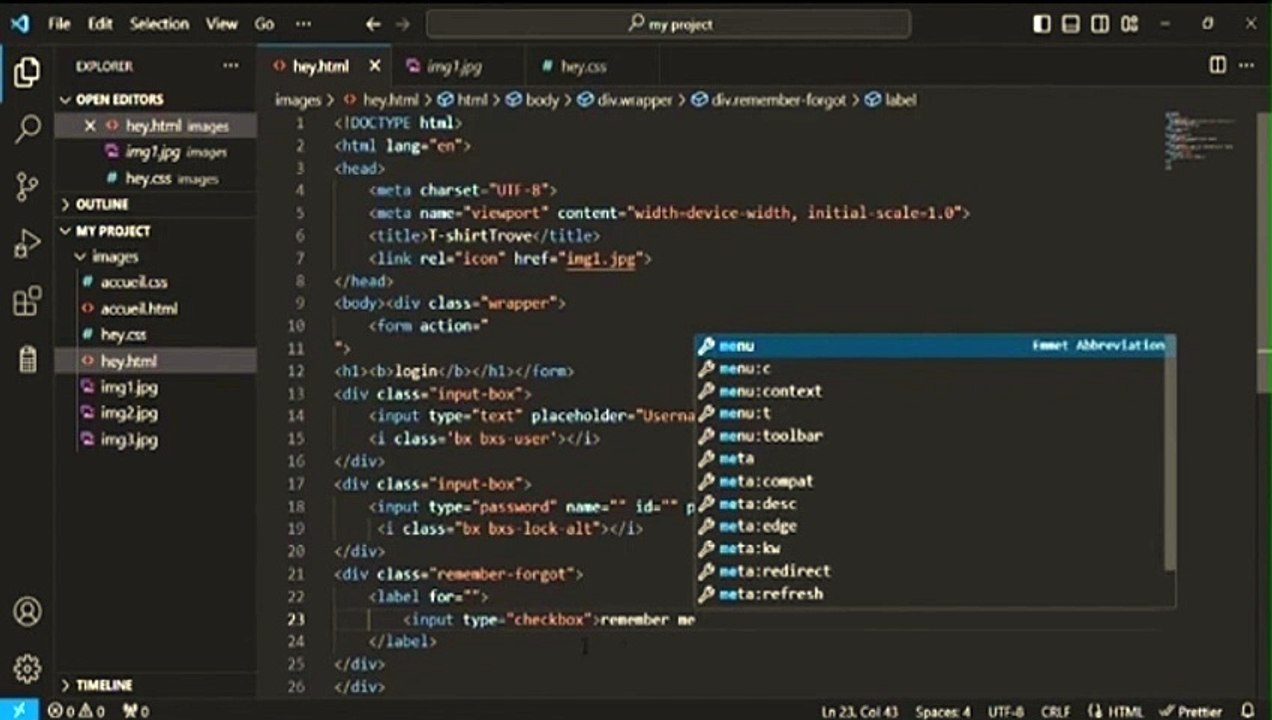The image size is (1272, 720).
Task: Close the hey.html tab
Action: click(x=375, y=66)
